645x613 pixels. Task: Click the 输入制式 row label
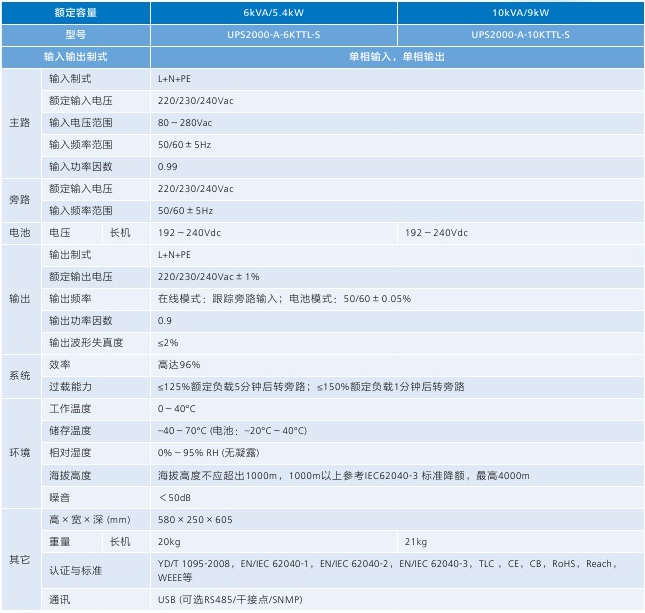[70, 79]
